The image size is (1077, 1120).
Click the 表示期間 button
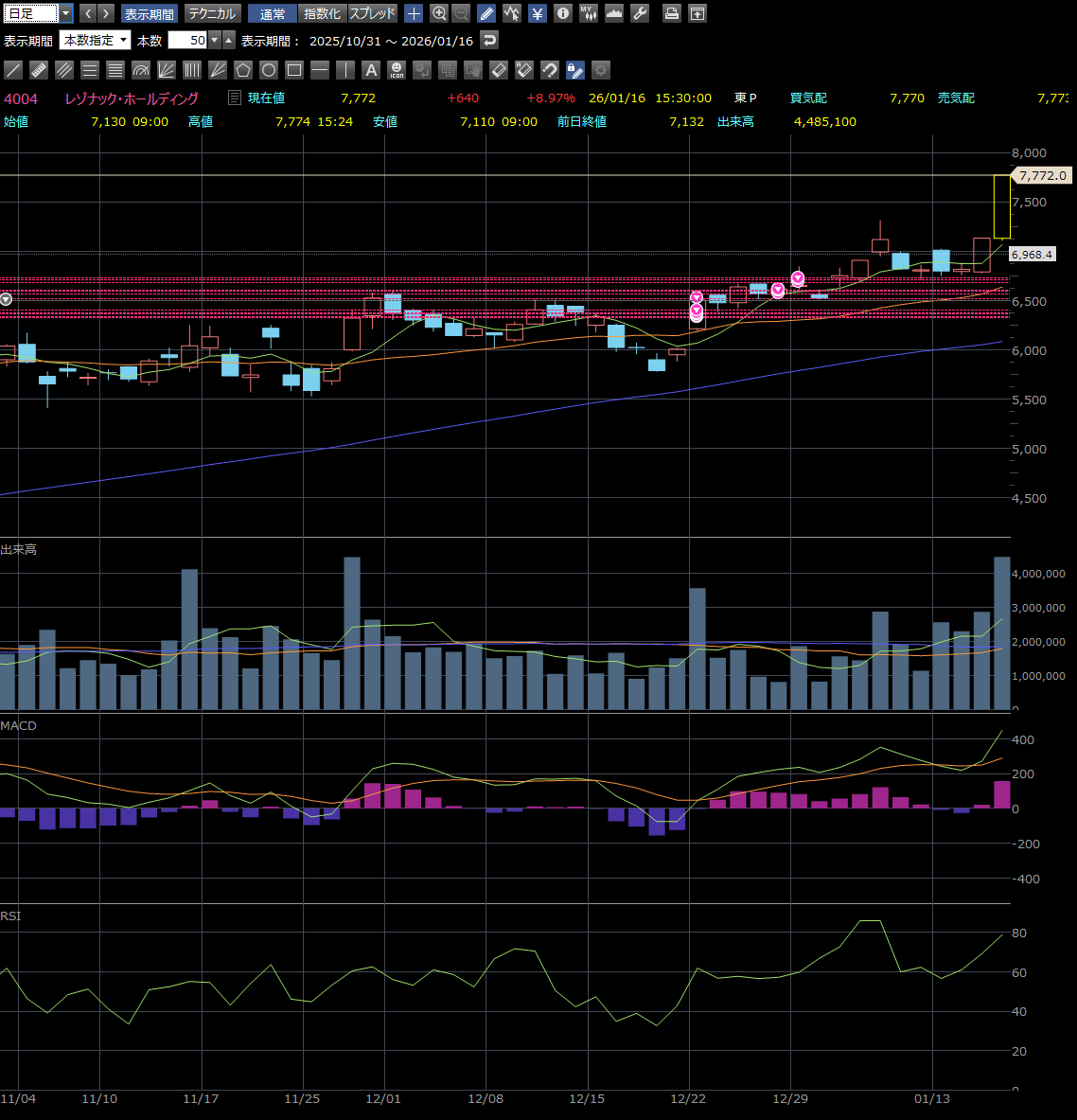pos(150,13)
